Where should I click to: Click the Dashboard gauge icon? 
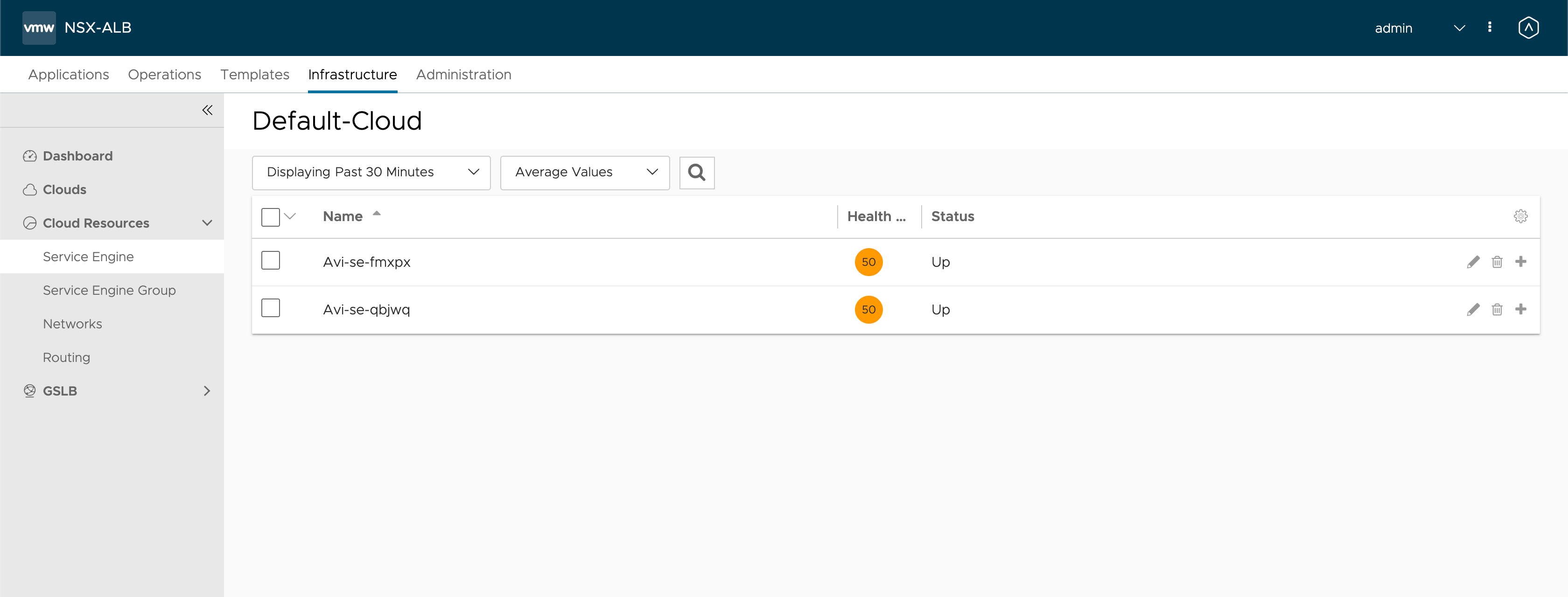pyautogui.click(x=30, y=156)
